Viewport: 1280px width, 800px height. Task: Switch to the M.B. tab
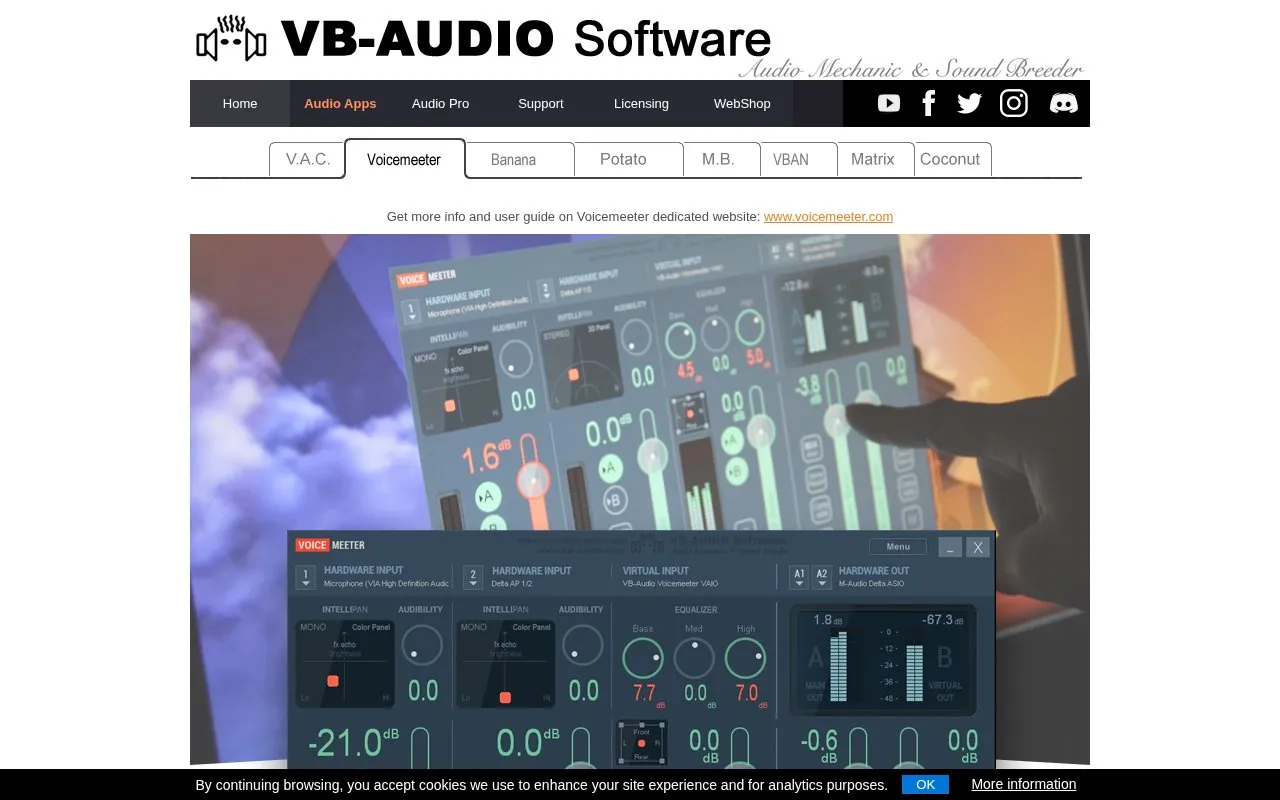pyautogui.click(x=721, y=159)
